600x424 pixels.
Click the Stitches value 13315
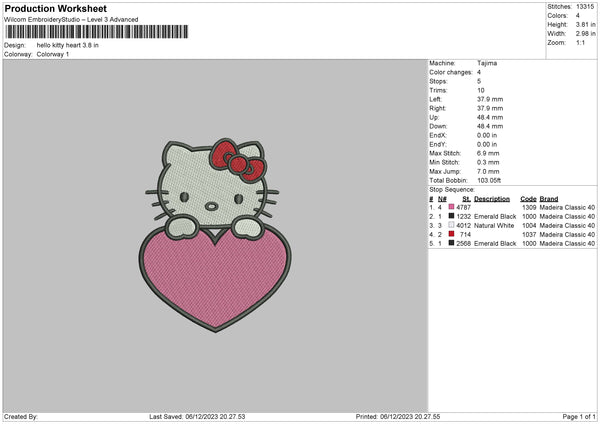pos(585,7)
